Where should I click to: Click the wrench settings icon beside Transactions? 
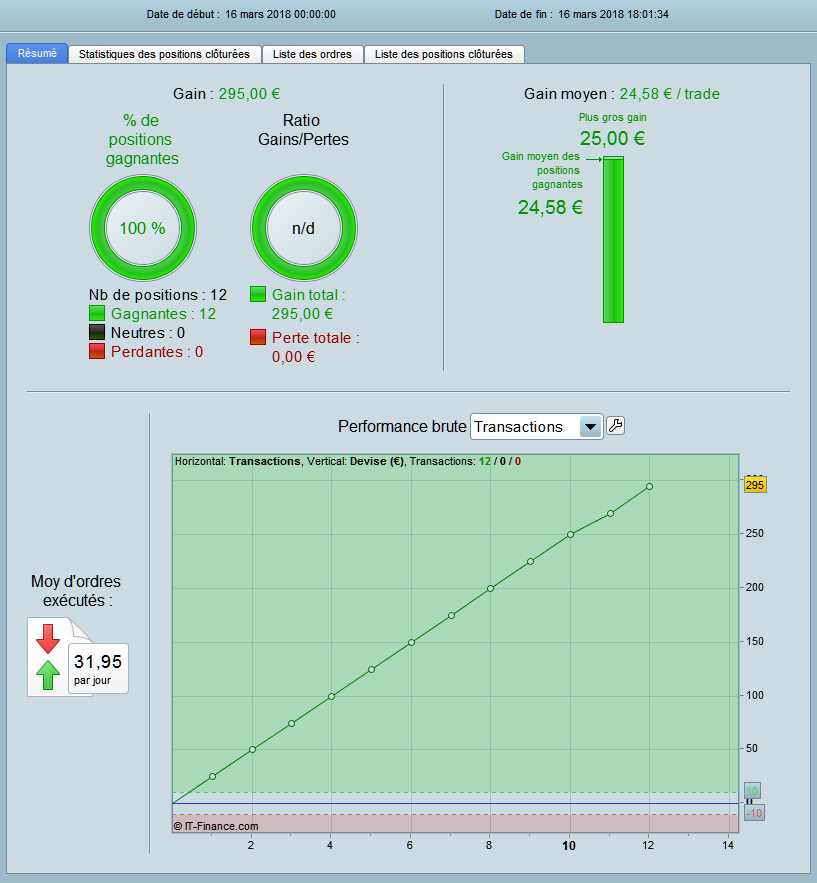click(x=615, y=426)
